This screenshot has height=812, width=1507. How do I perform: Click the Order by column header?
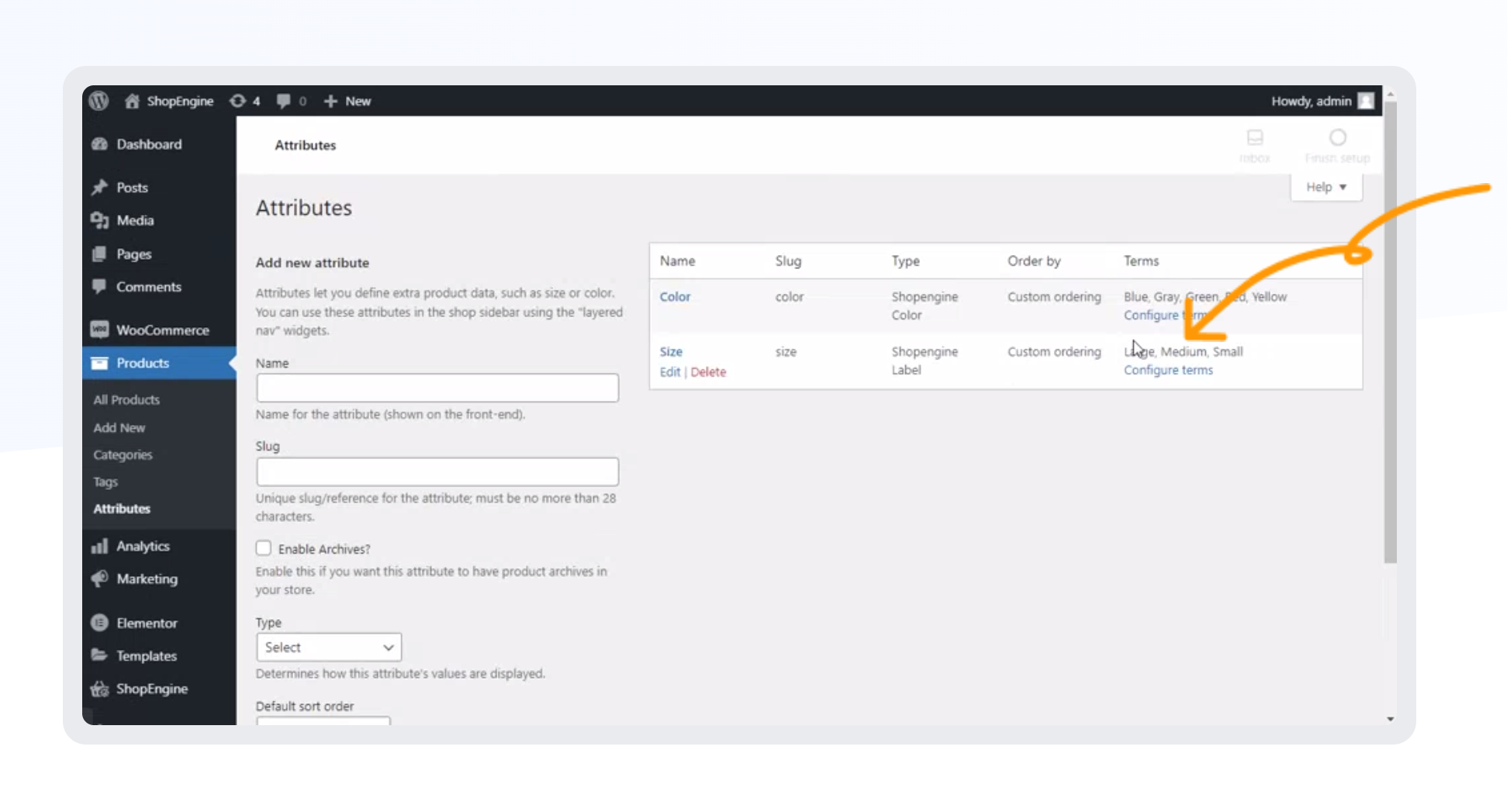(x=1034, y=261)
